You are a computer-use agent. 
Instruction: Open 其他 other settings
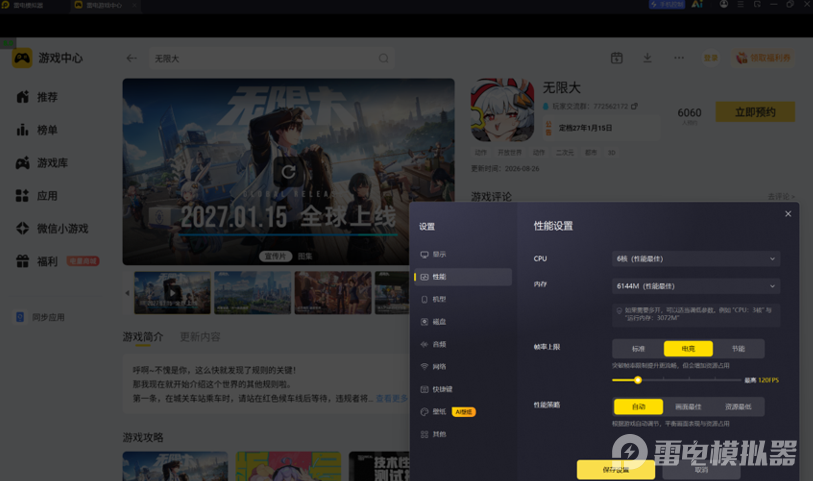[462, 434]
